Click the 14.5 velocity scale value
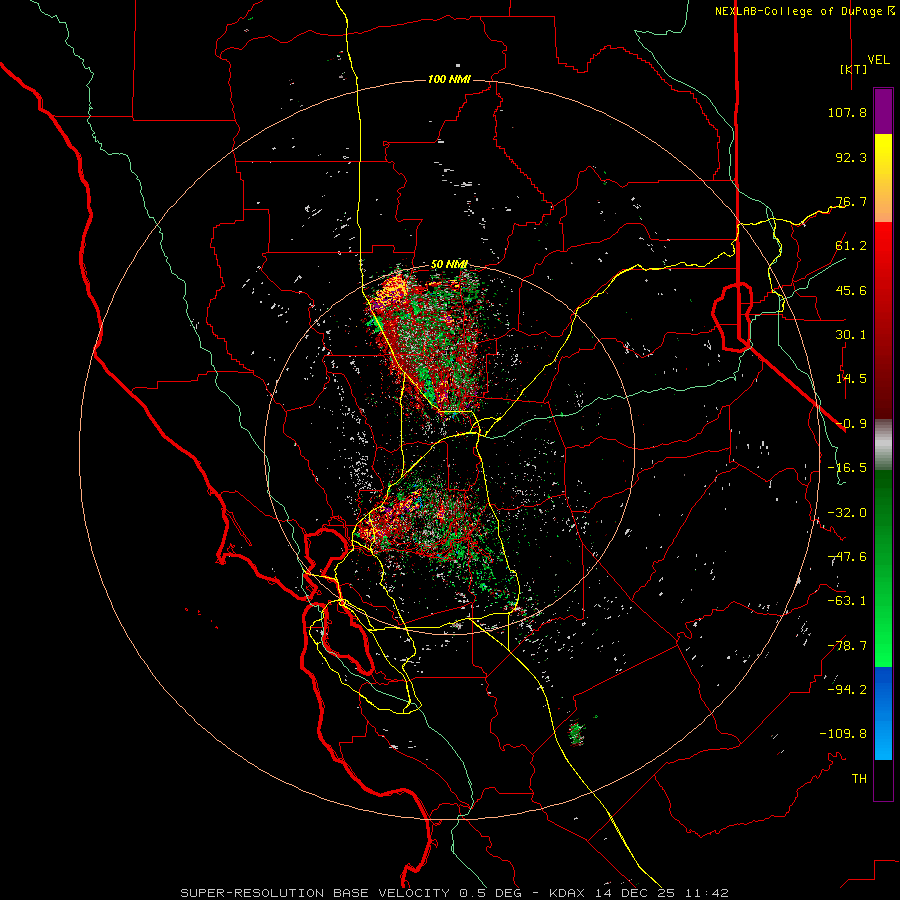900x900 pixels. point(851,379)
